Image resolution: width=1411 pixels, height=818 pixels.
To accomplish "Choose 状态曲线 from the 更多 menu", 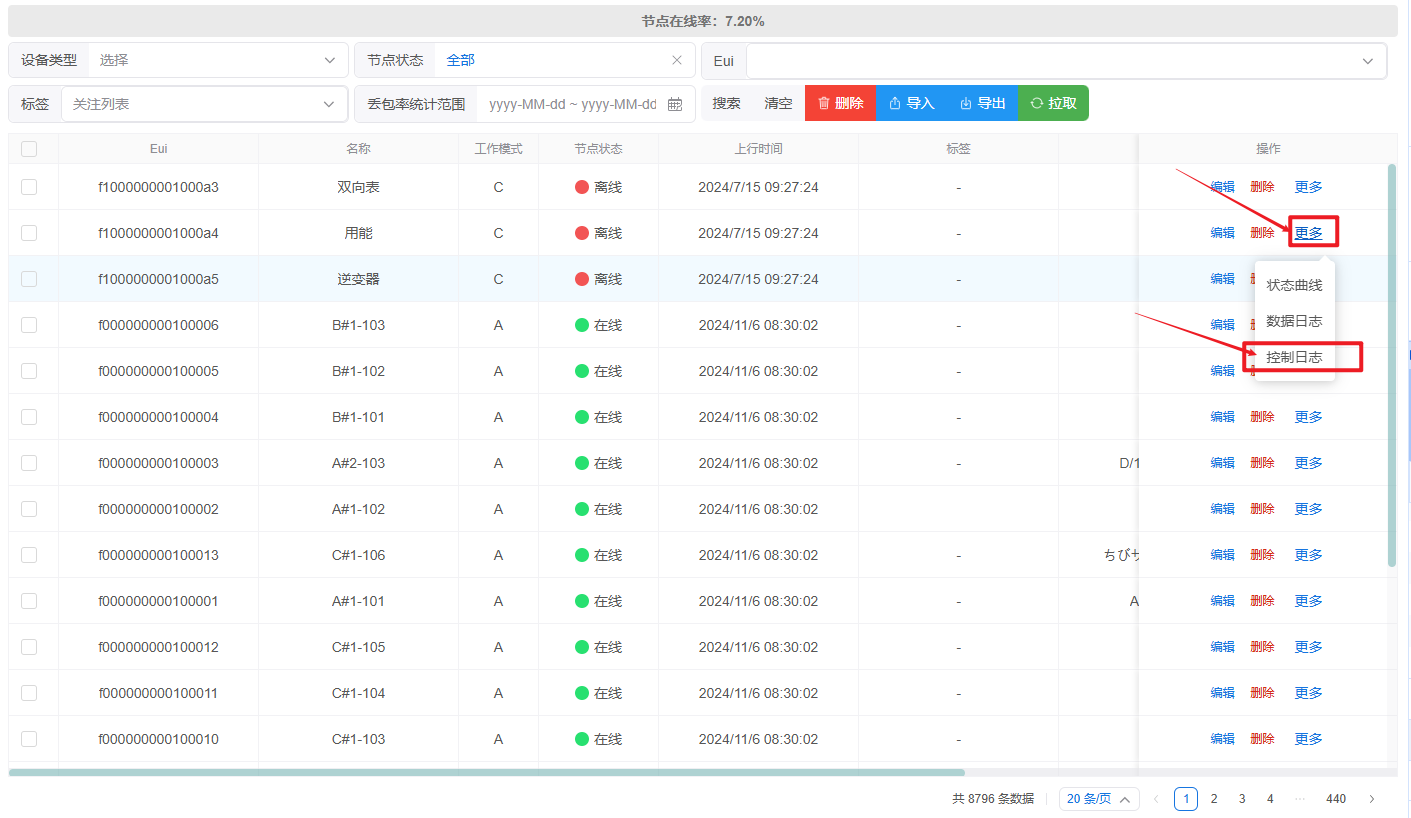I will point(1295,285).
